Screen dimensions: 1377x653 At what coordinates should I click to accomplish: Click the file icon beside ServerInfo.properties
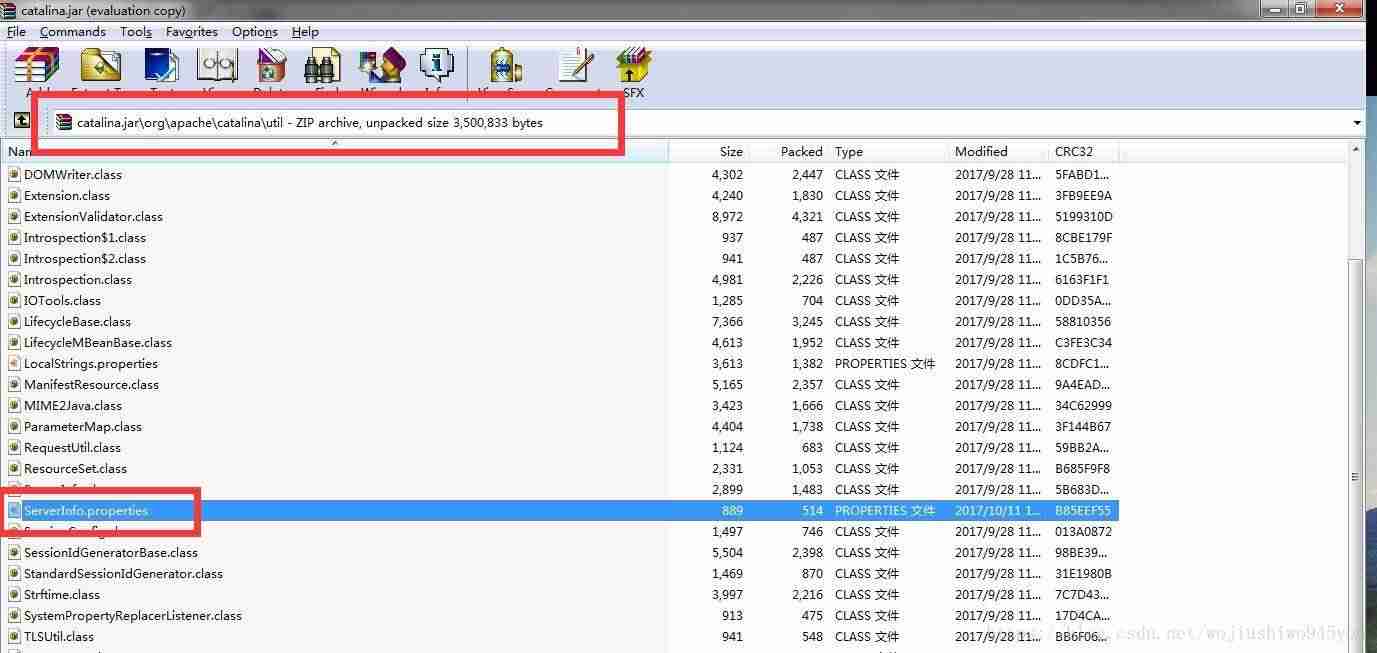[x=14, y=510]
